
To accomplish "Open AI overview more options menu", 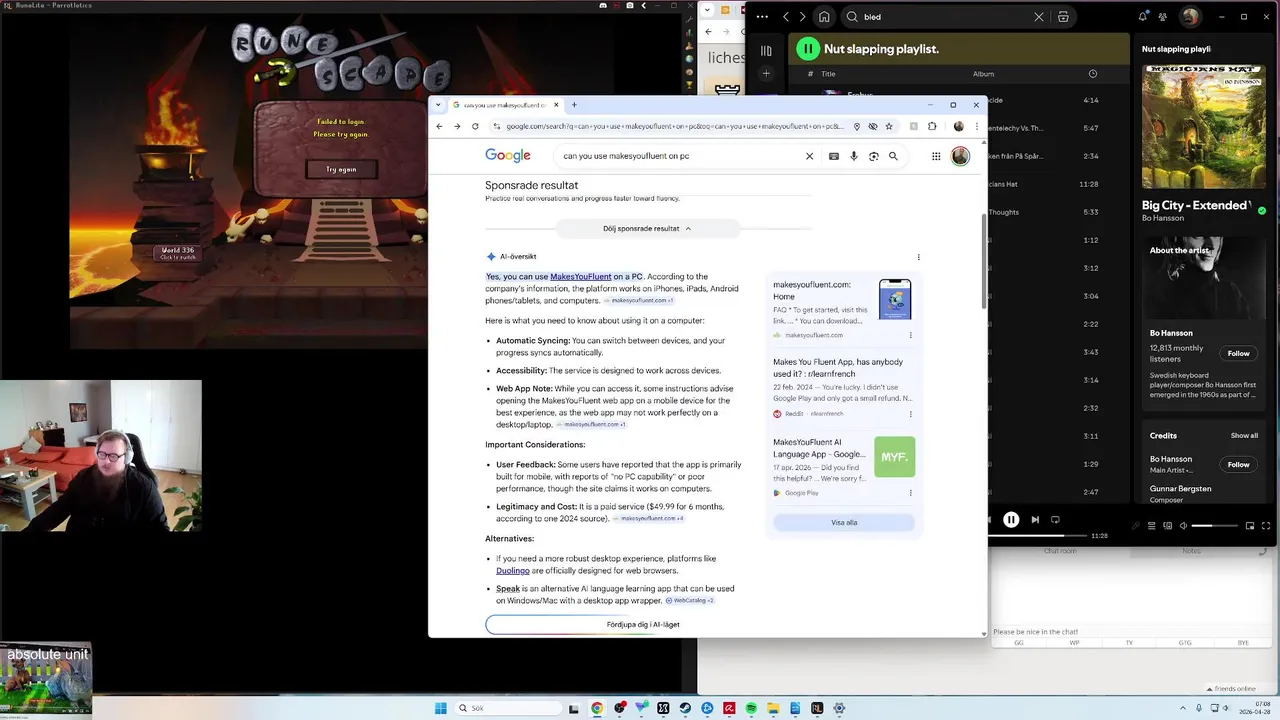I will pyautogui.click(x=919, y=257).
